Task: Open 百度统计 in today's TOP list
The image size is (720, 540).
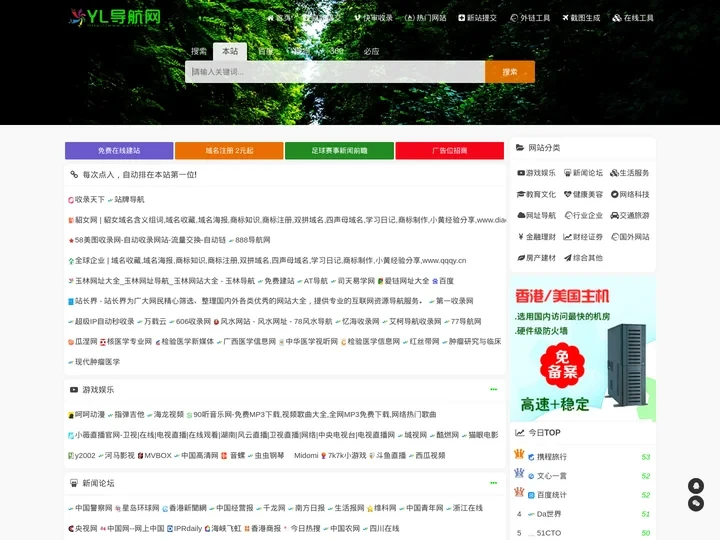Action: click(551, 495)
